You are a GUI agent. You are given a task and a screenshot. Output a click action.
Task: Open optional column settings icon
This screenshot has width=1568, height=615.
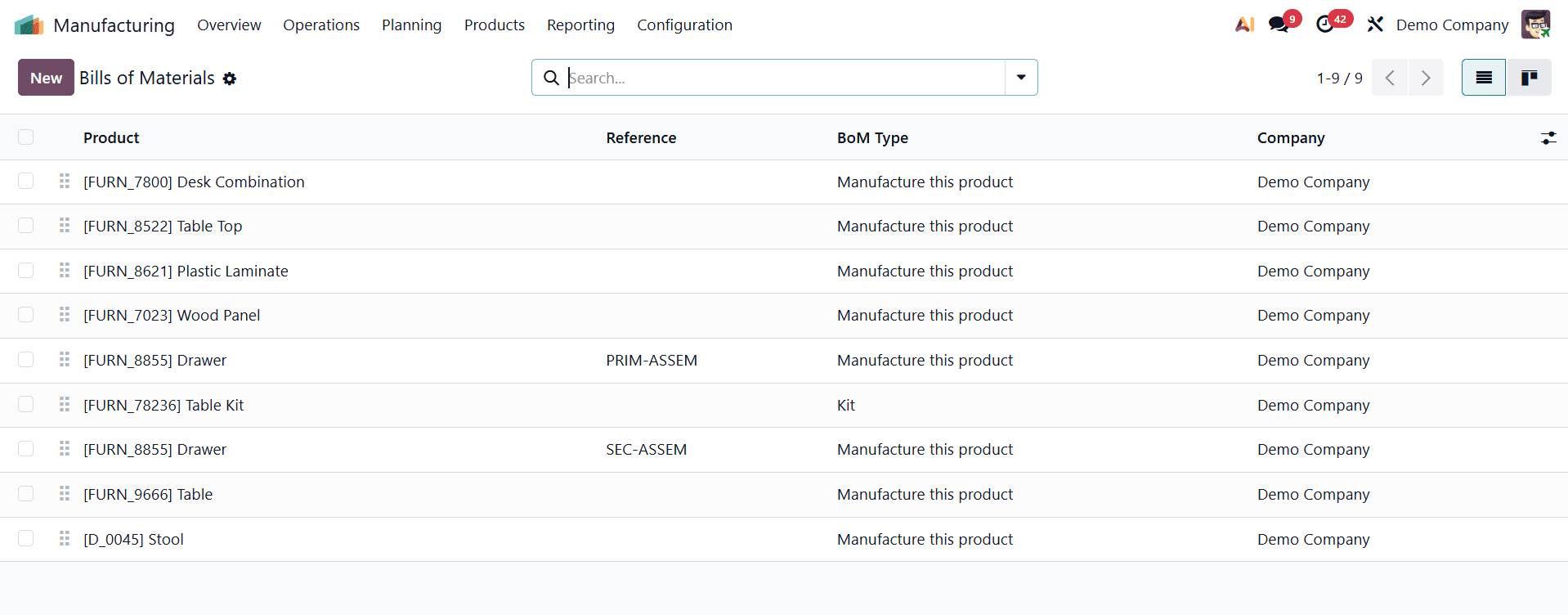pos(1548,138)
